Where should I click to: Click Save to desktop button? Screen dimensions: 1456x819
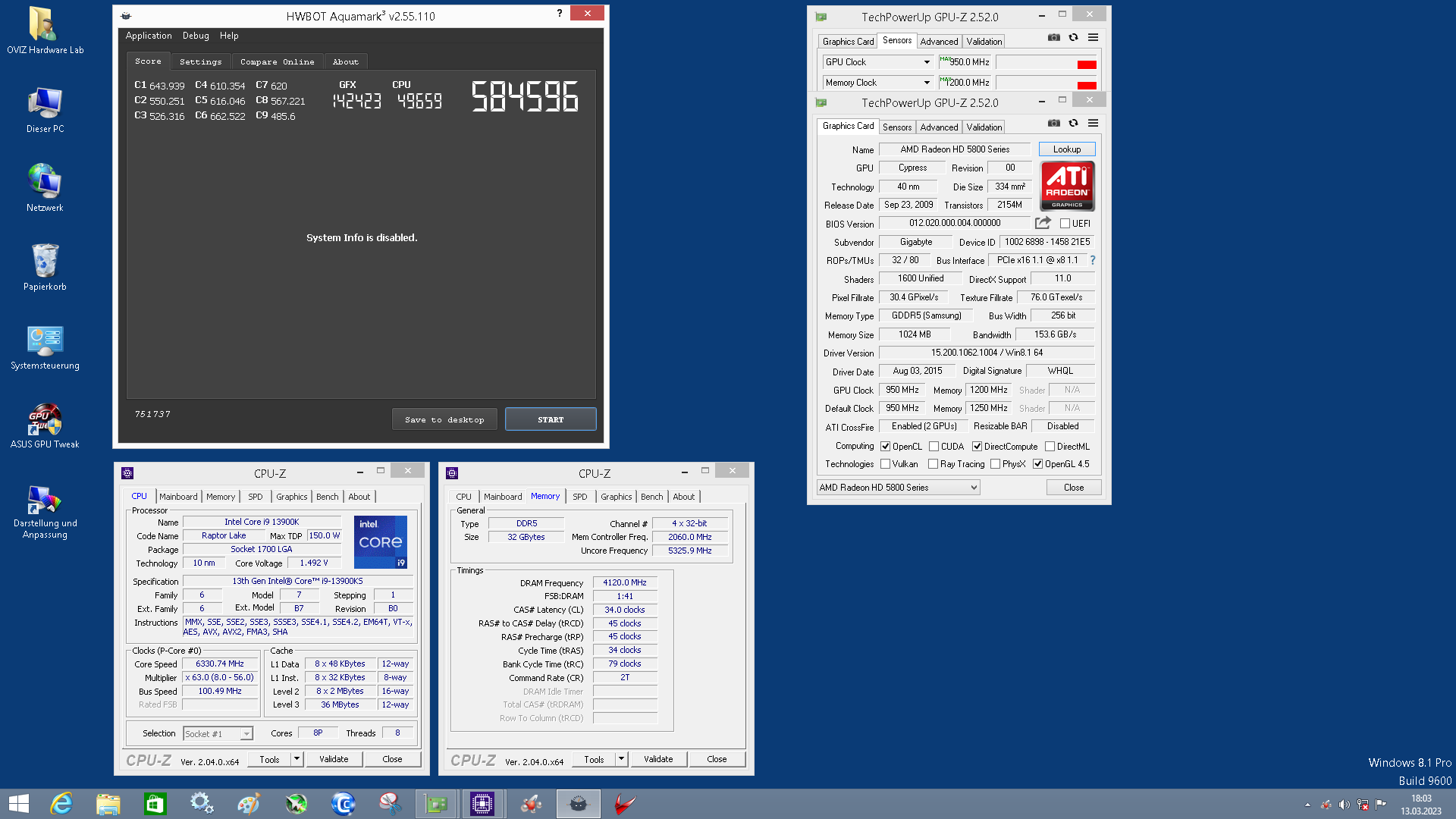(x=444, y=419)
